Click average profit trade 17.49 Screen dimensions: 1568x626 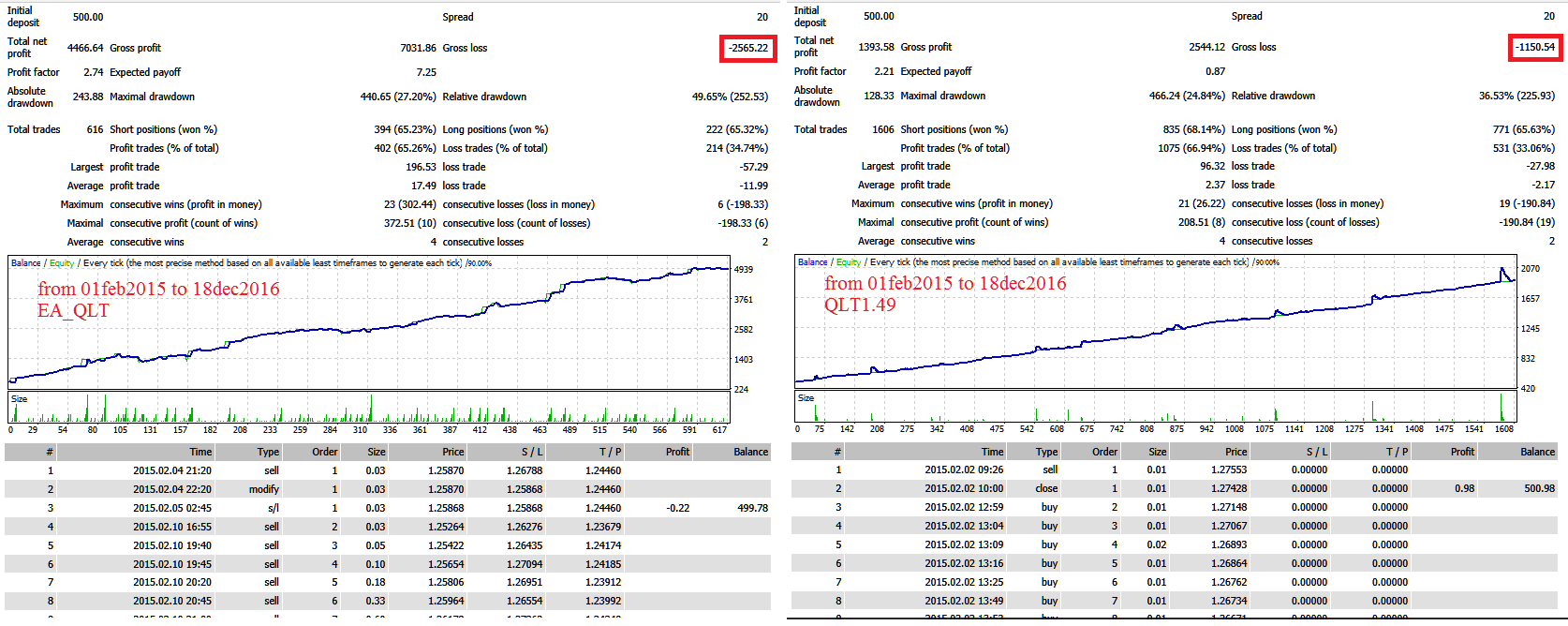(423, 186)
